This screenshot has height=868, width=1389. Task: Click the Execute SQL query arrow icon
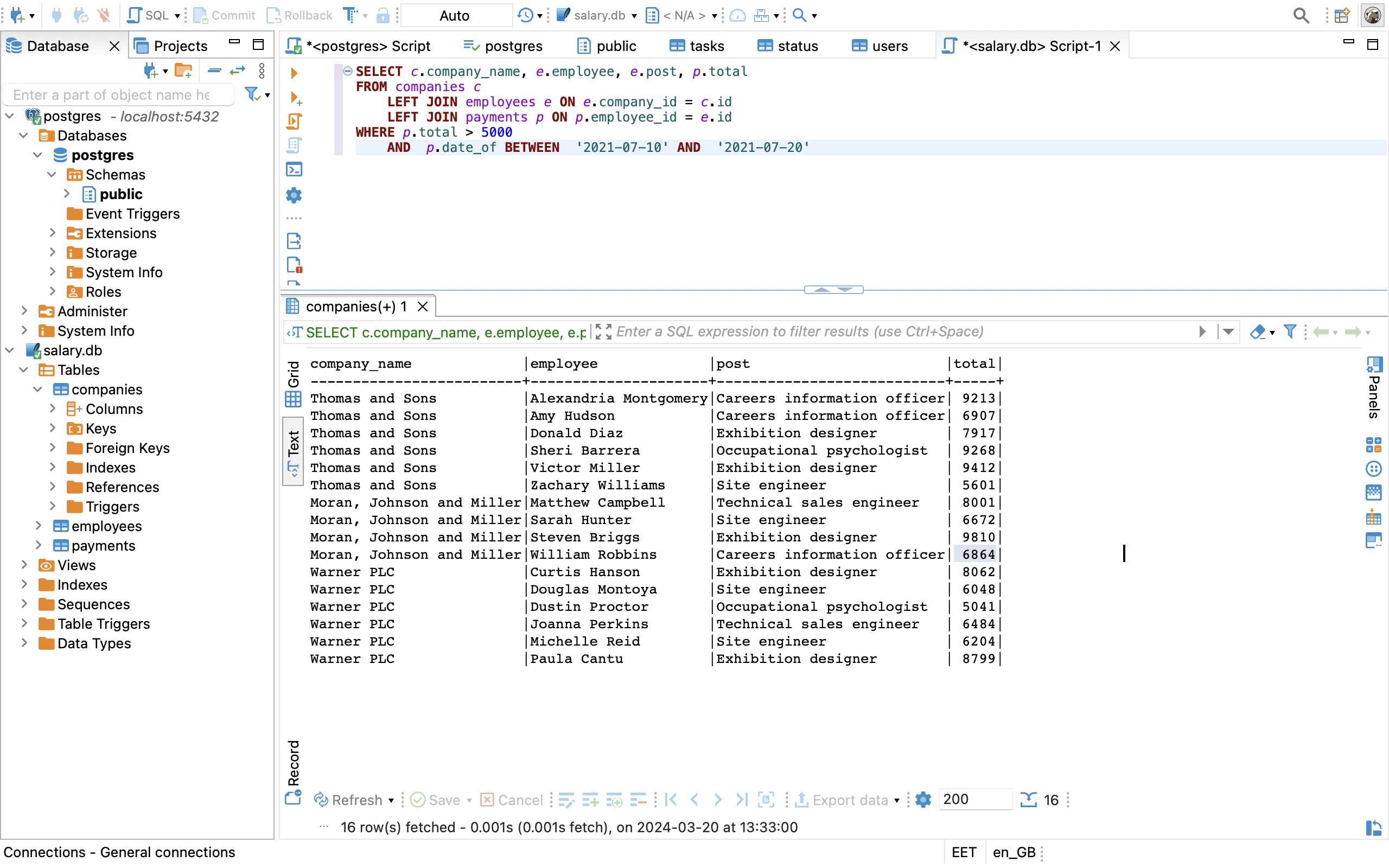pos(294,73)
